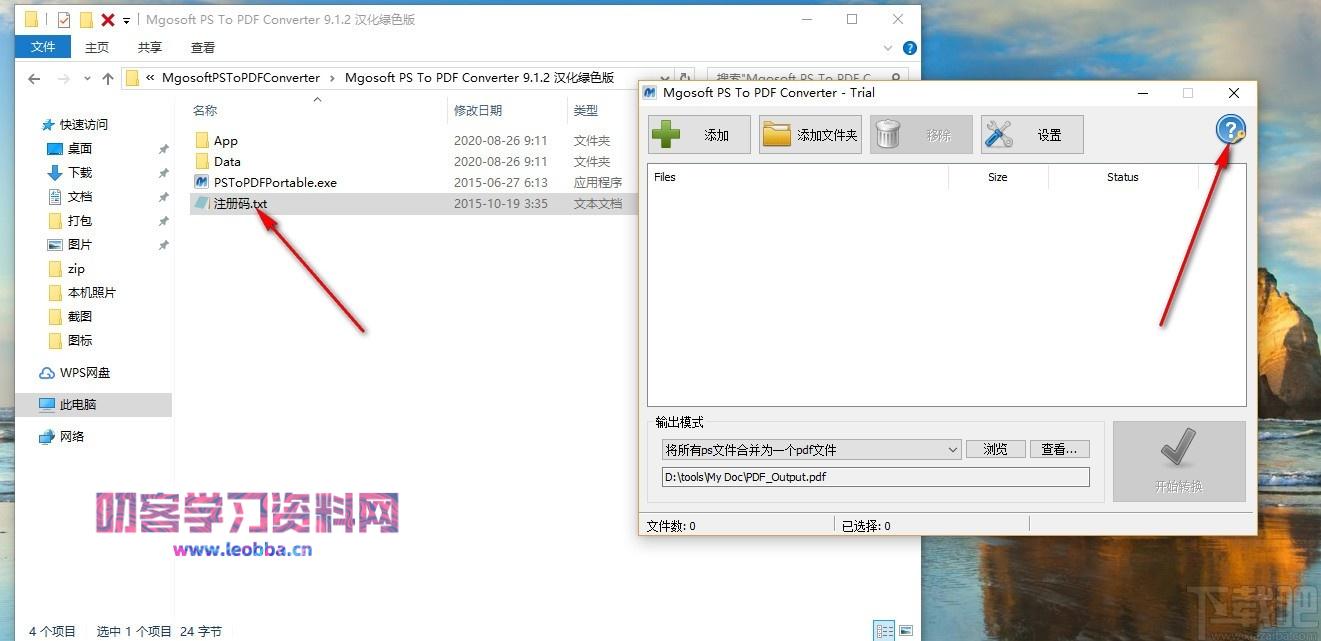The height and width of the screenshot is (641, 1321).
Task: Click the blue help question mark icon
Action: click(1230, 129)
